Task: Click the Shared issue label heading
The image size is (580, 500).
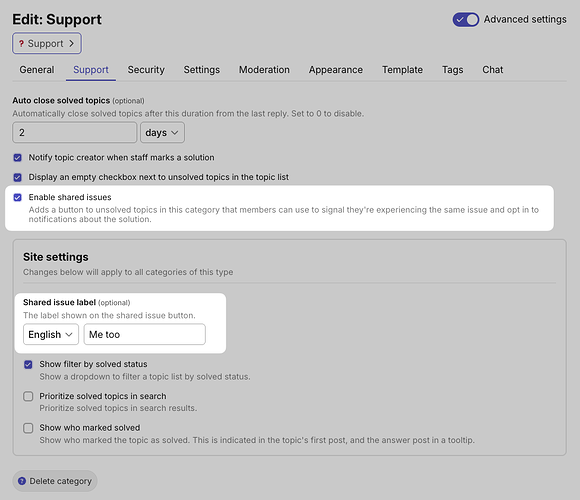Action: pos(59,303)
